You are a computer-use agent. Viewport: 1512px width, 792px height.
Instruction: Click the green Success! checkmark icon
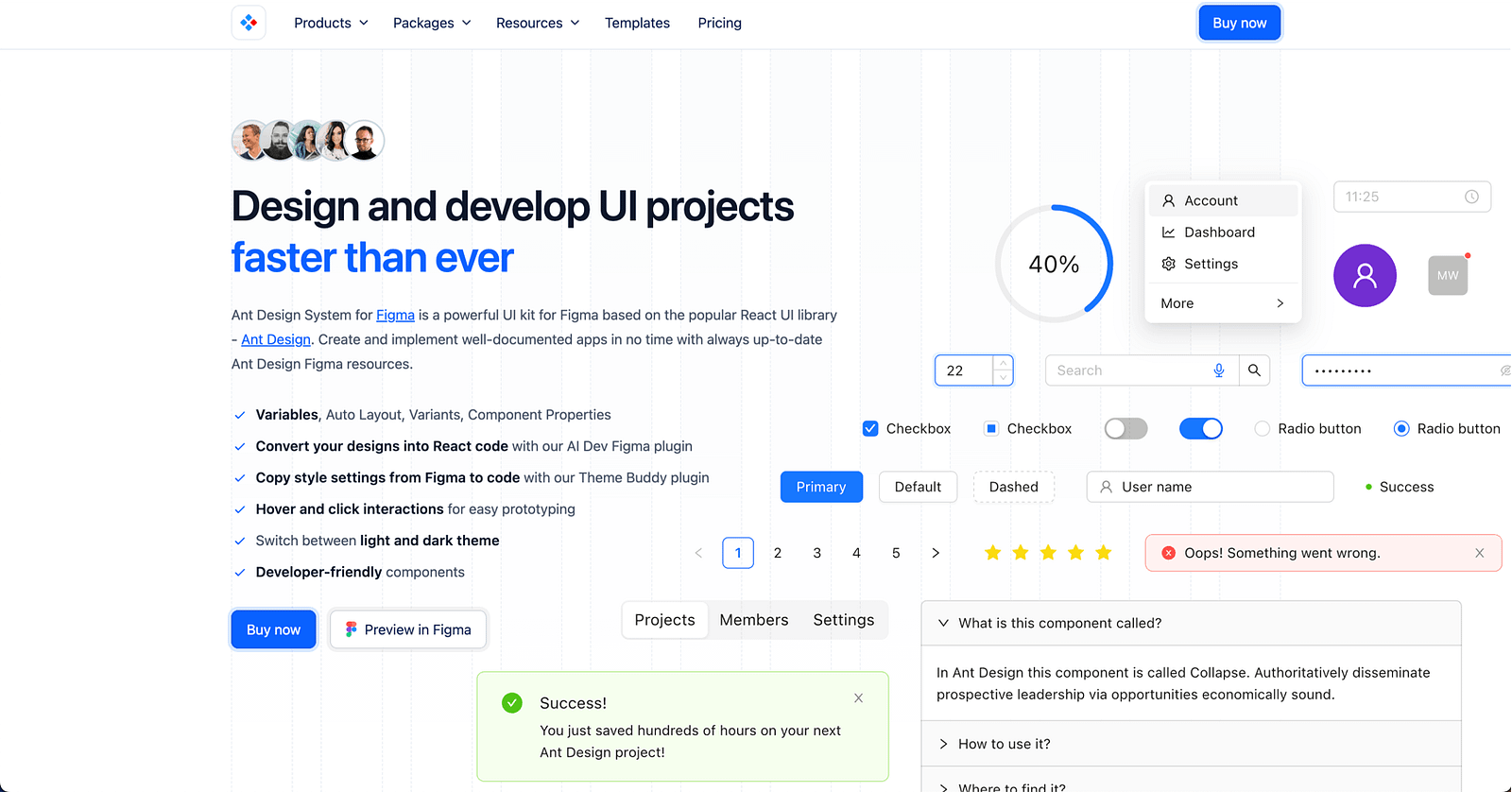512,702
